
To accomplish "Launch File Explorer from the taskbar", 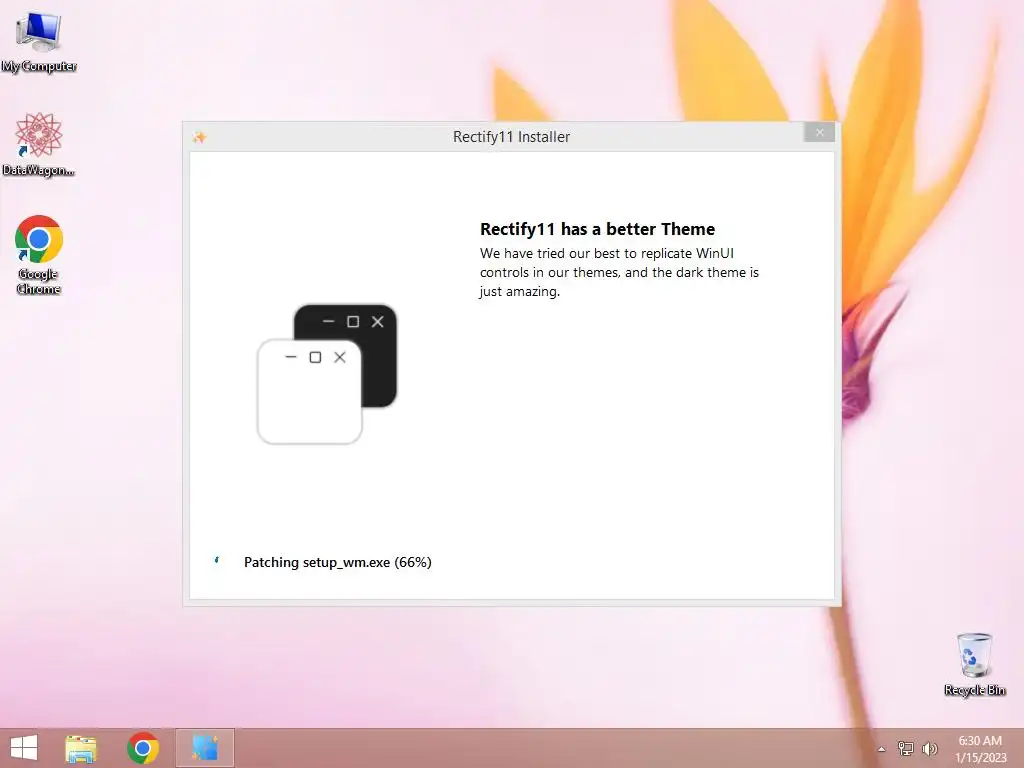I will pyautogui.click(x=81, y=748).
